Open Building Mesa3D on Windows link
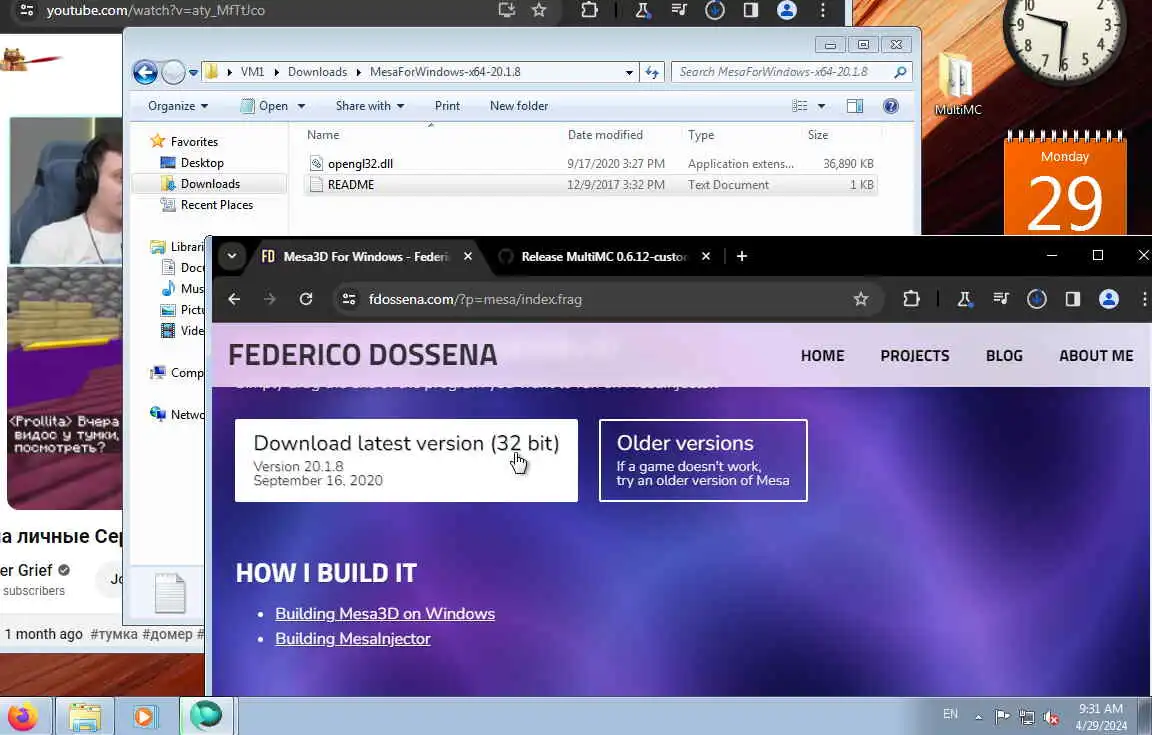Viewport: 1152px width, 735px height. (x=385, y=614)
